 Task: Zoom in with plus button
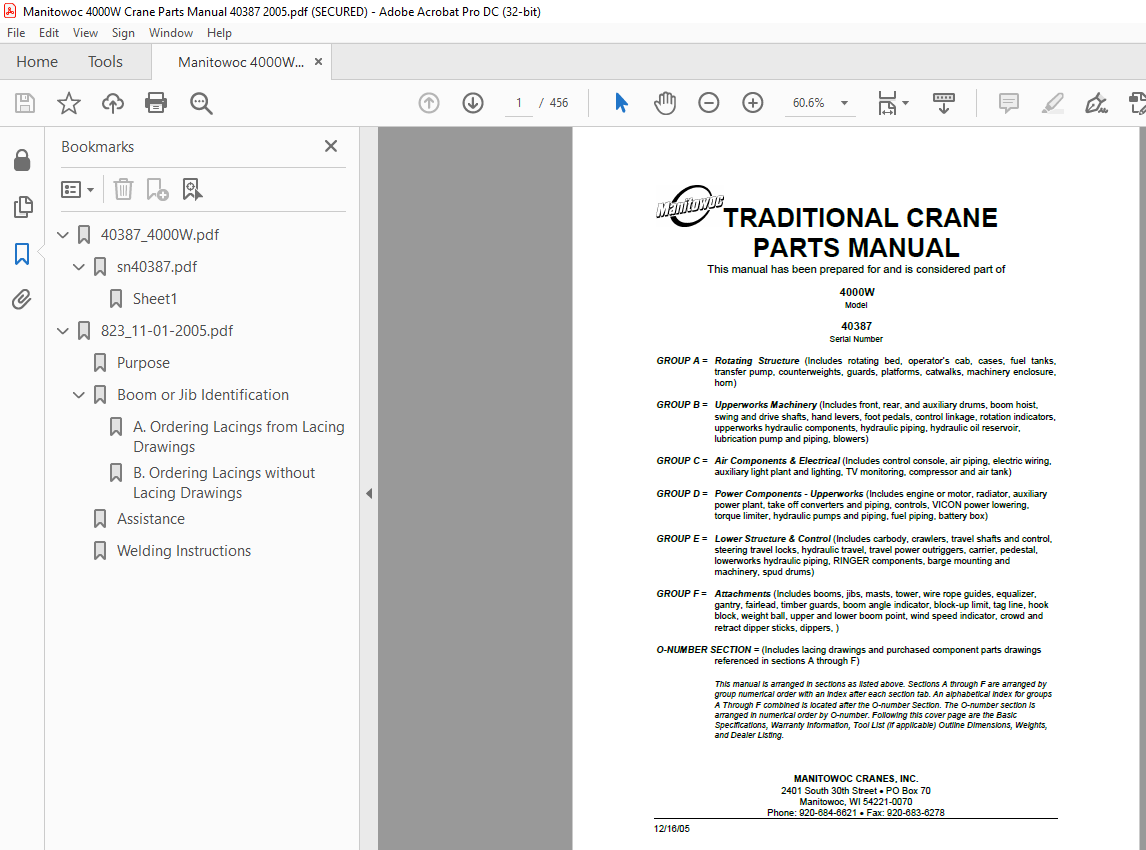tap(752, 103)
